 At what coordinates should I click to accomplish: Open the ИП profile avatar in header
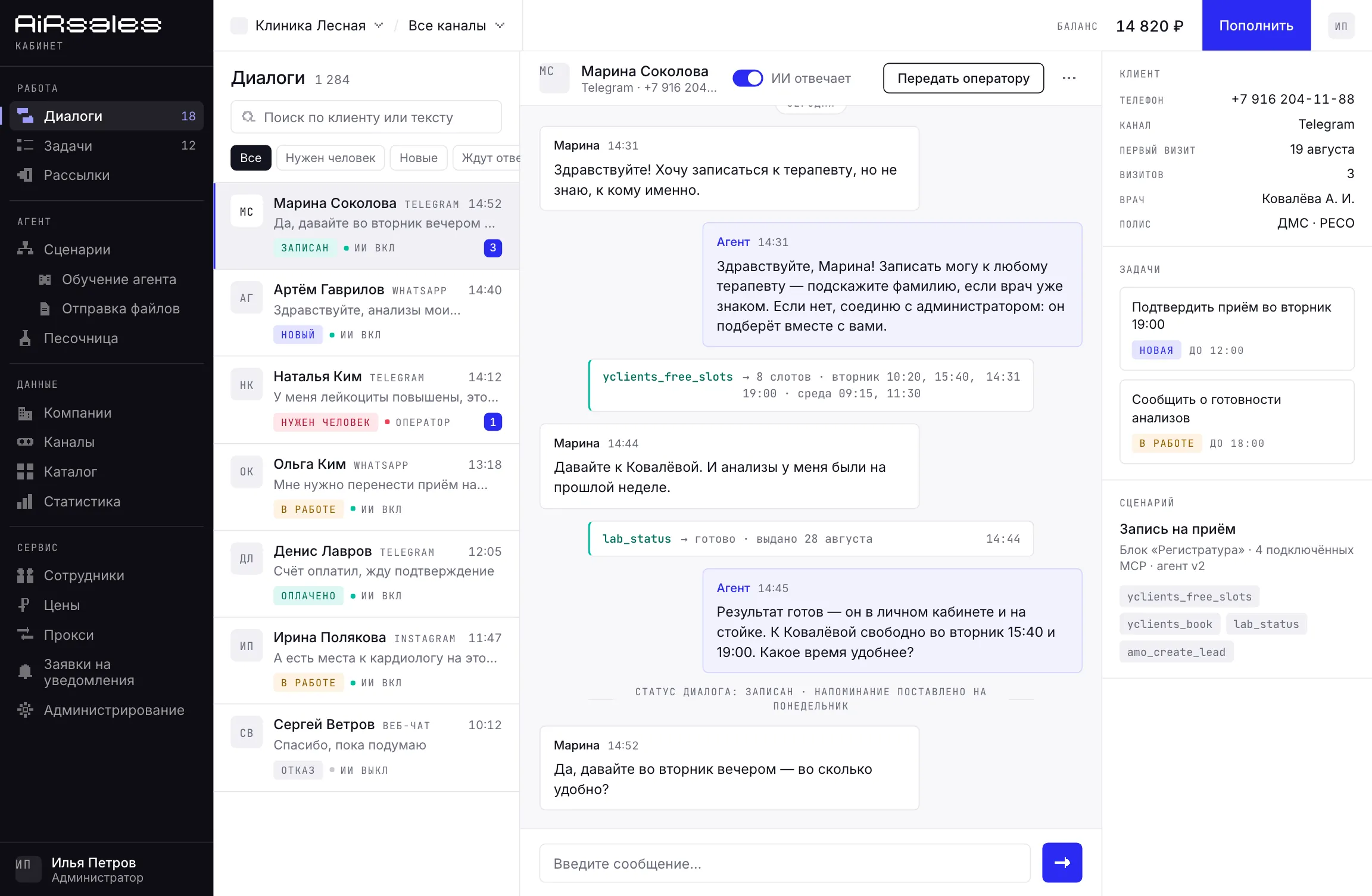click(1341, 26)
